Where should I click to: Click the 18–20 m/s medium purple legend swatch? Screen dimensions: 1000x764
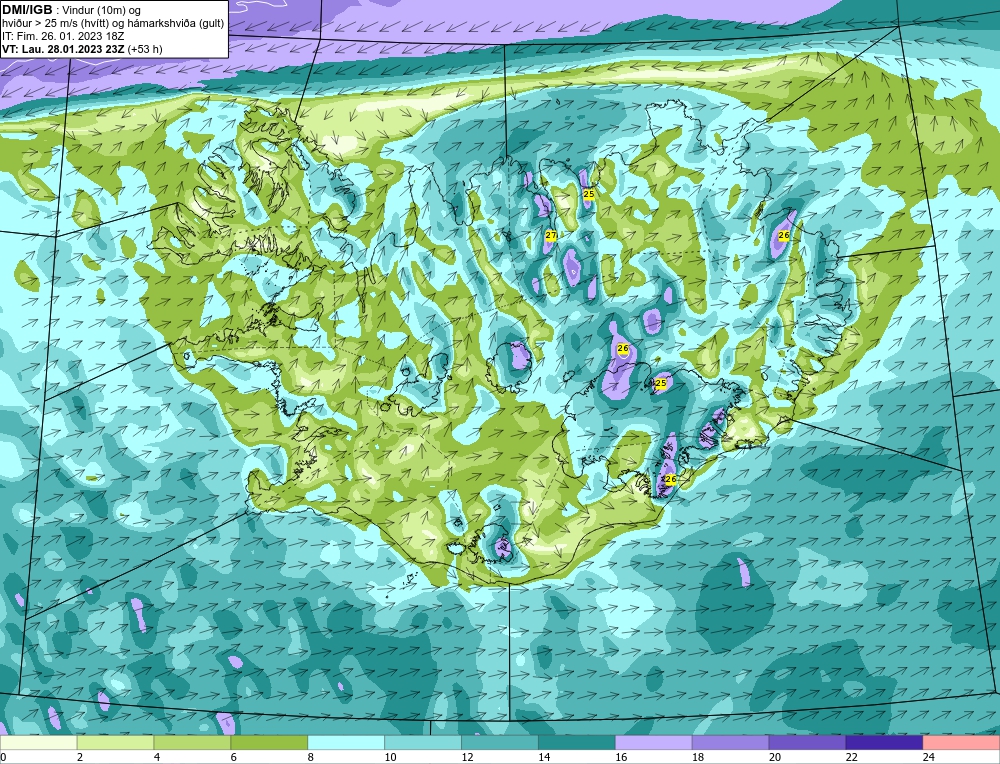[730, 743]
